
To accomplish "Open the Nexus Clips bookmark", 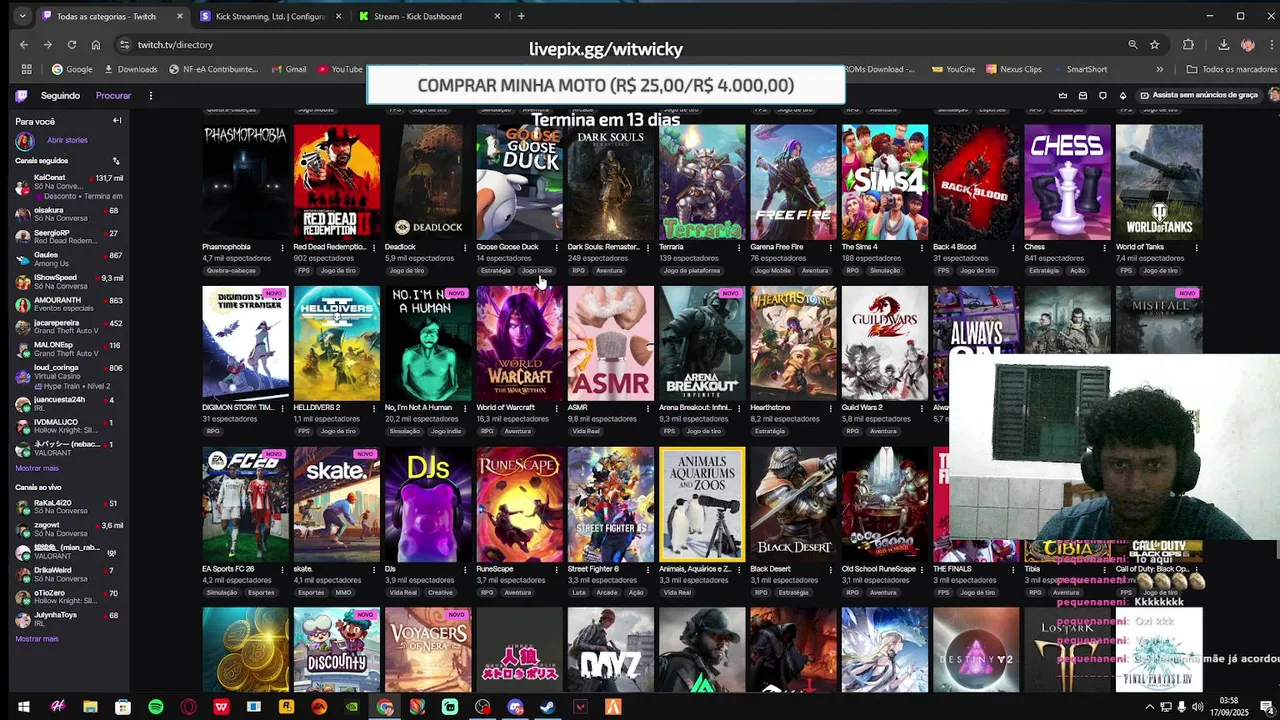I will pyautogui.click(x=1013, y=69).
